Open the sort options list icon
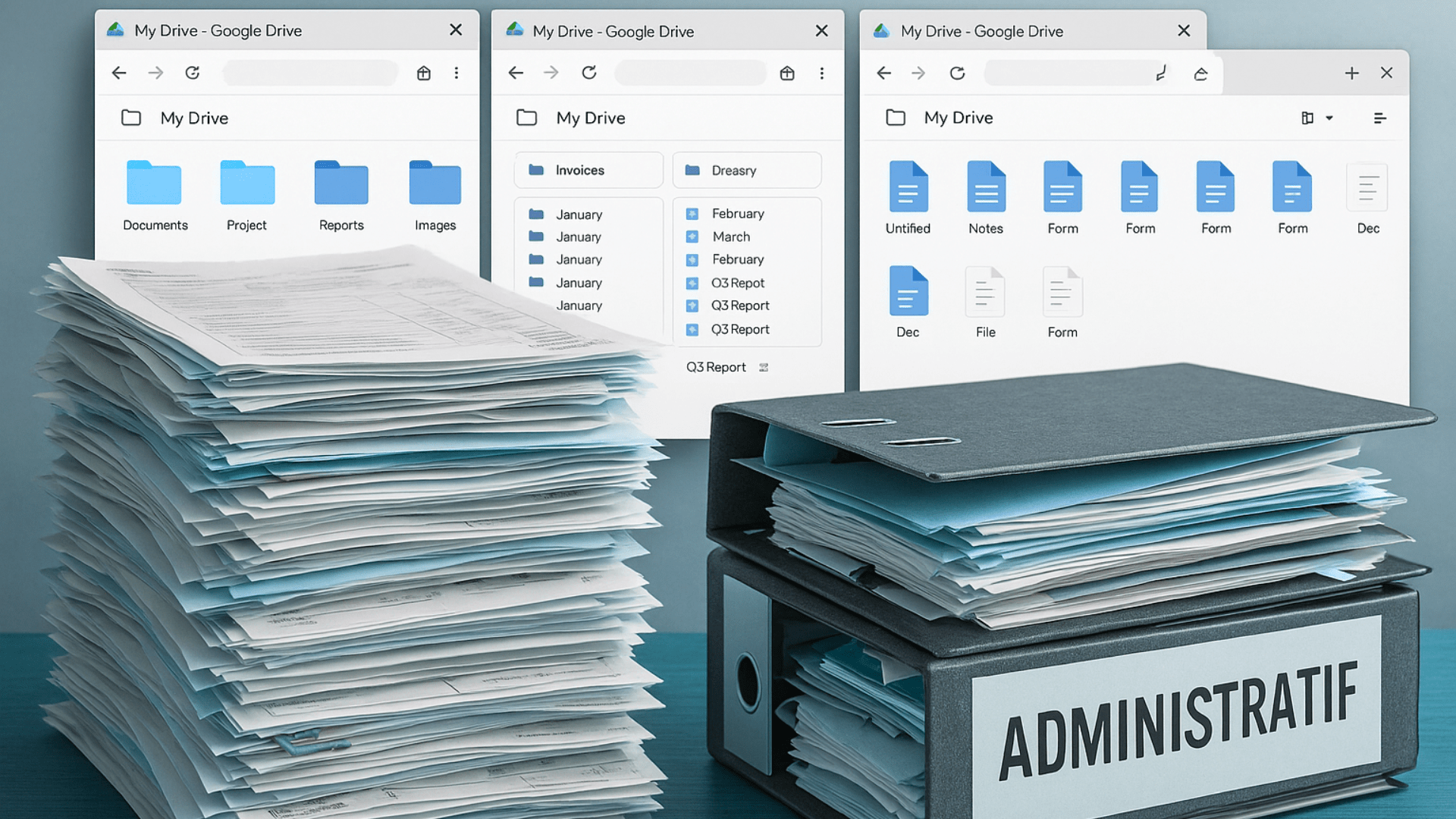 [1380, 118]
